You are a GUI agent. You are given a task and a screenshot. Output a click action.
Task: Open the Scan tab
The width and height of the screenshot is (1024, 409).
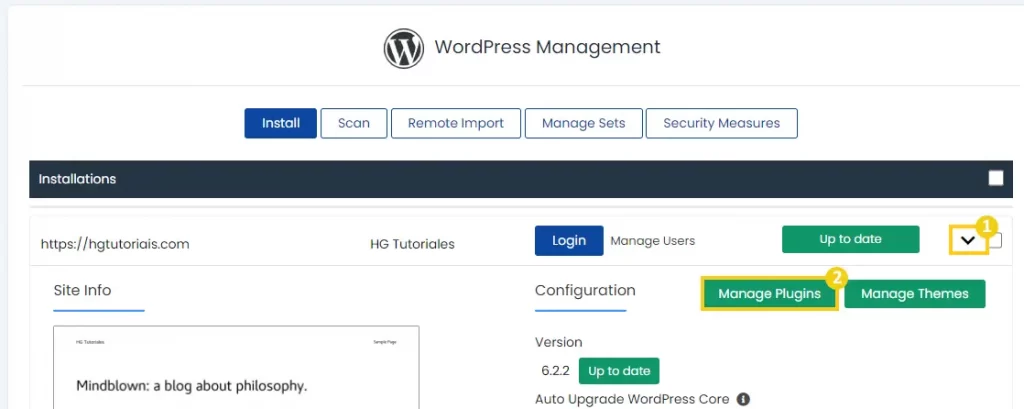click(354, 123)
